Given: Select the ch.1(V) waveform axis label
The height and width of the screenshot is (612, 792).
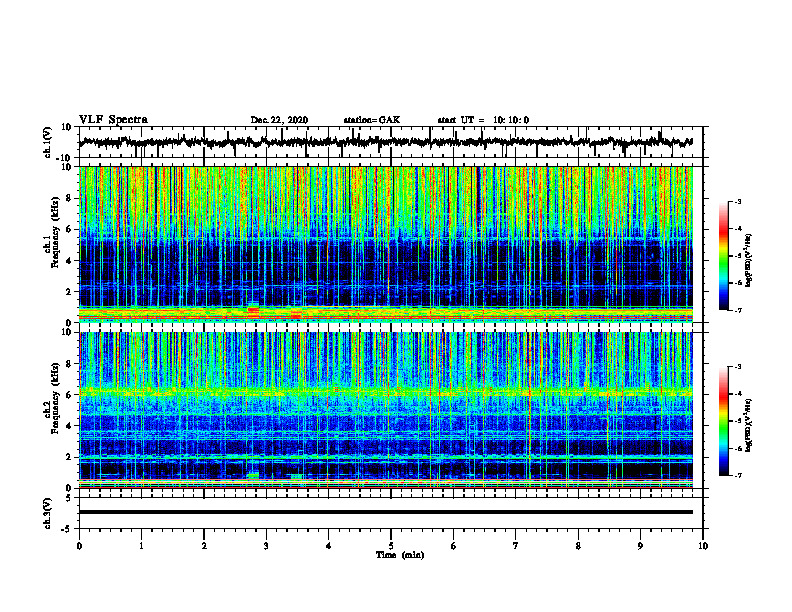Looking at the screenshot, I should (48, 142).
